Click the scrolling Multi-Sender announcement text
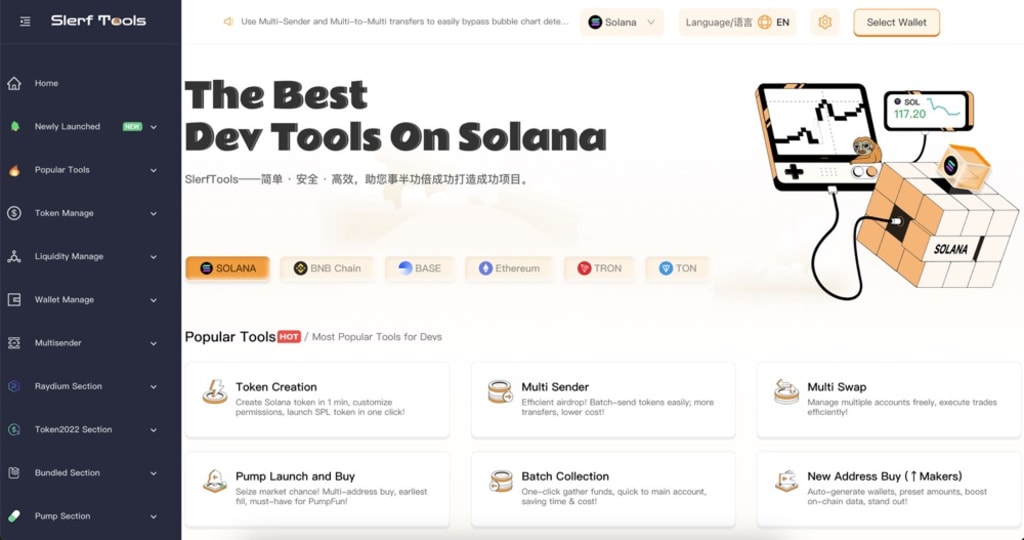 tap(404, 22)
